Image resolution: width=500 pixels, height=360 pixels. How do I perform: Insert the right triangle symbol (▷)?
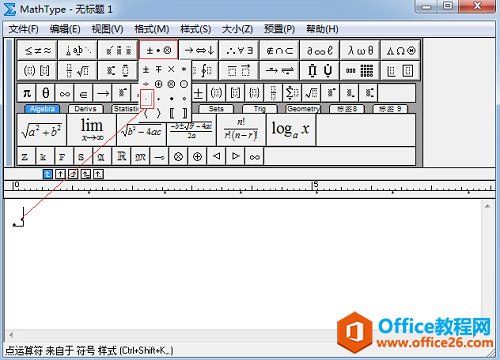(236, 156)
